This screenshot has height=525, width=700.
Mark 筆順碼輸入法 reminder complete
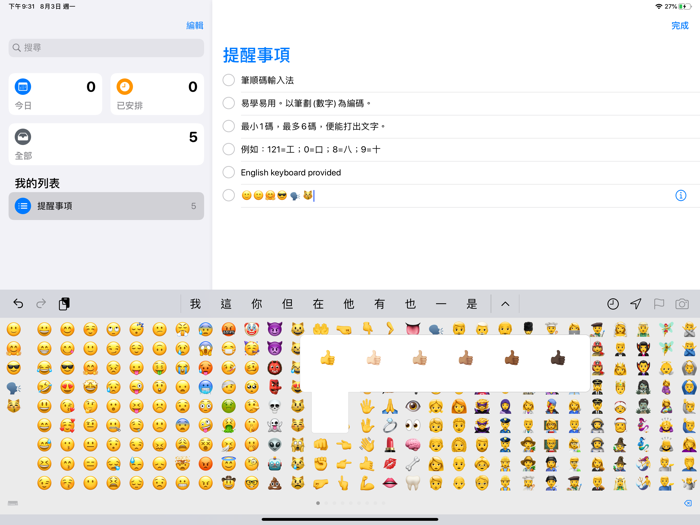point(229,80)
